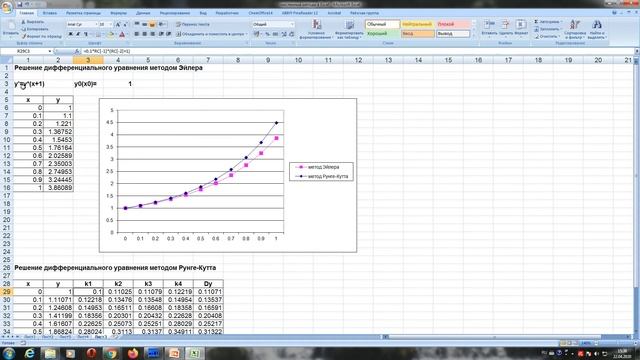Increase decimal places
Viewport: 640px width, 360px height.
(284, 34)
